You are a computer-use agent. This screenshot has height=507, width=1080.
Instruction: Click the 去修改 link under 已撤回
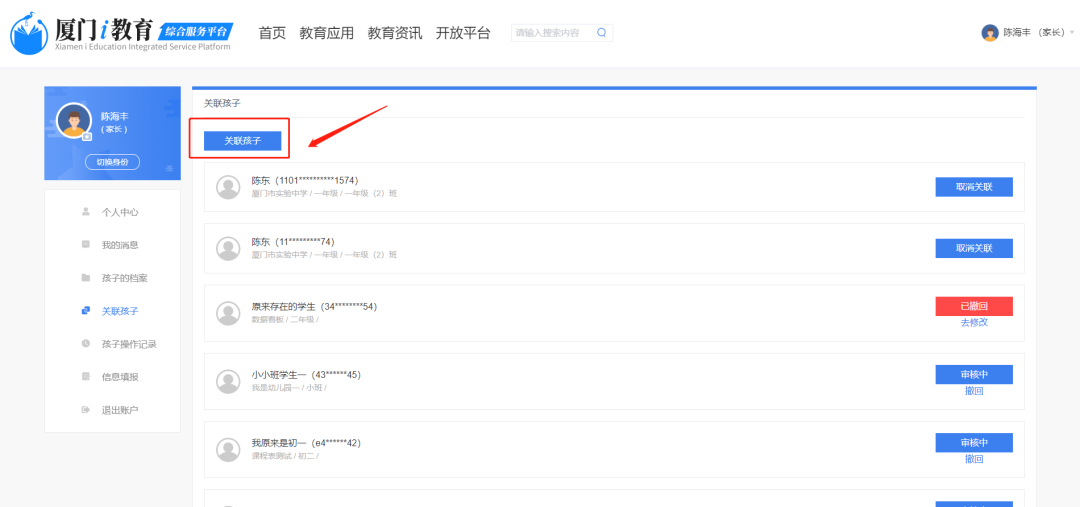(973, 322)
